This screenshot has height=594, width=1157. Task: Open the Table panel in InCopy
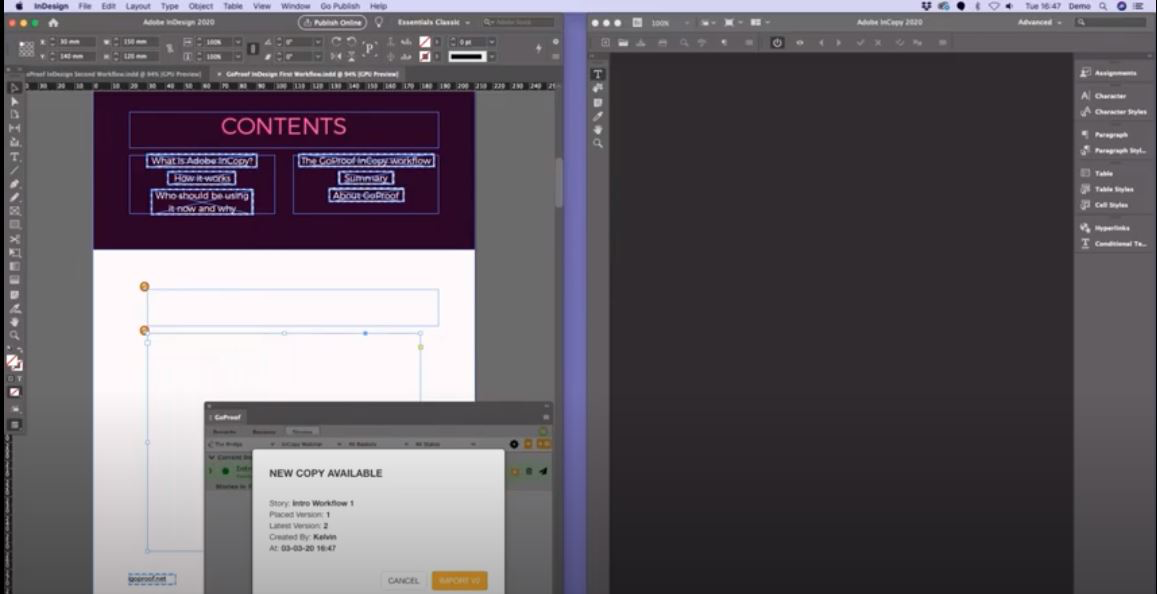pyautogui.click(x=1096, y=173)
